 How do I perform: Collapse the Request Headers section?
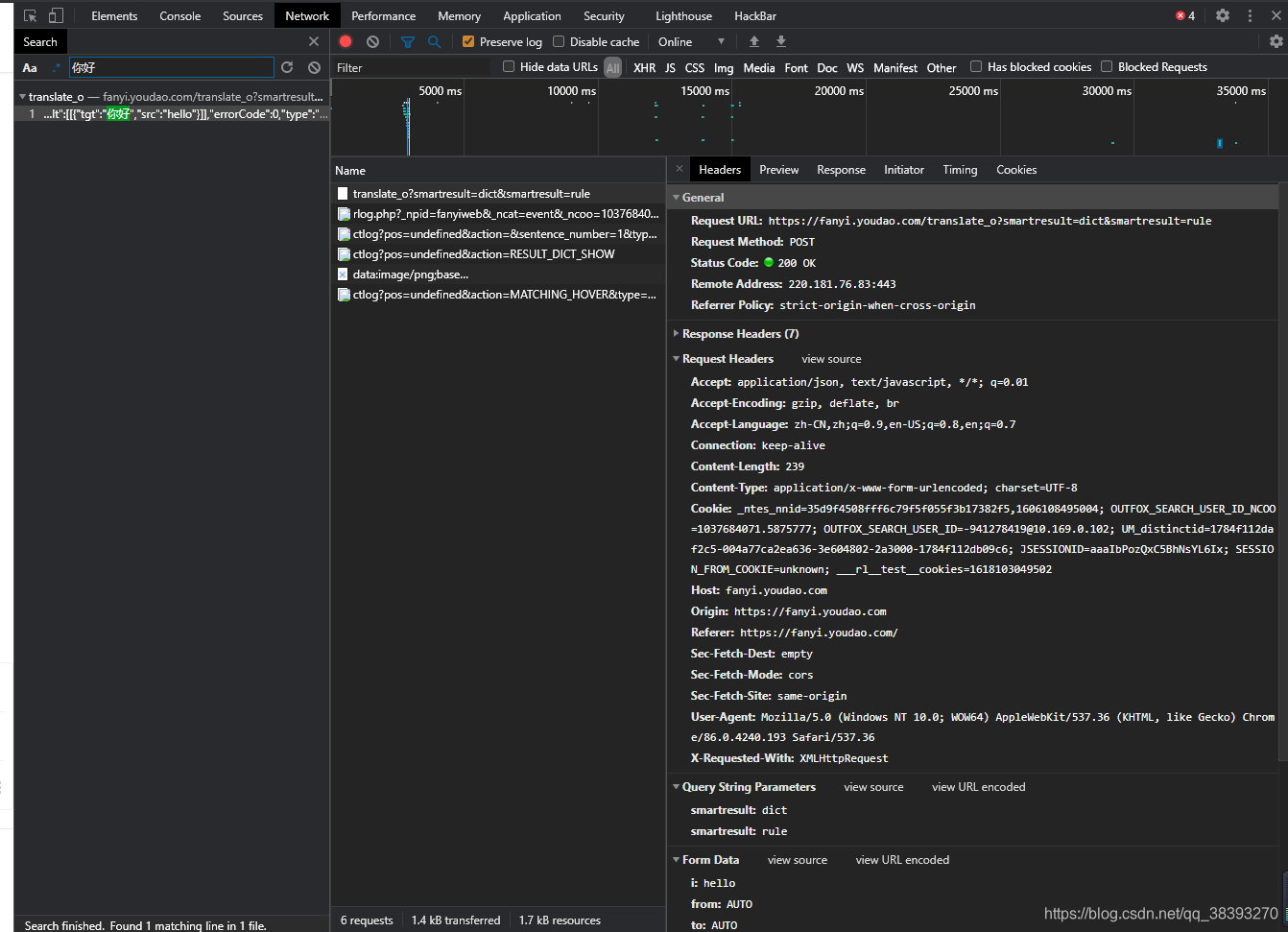[676, 358]
